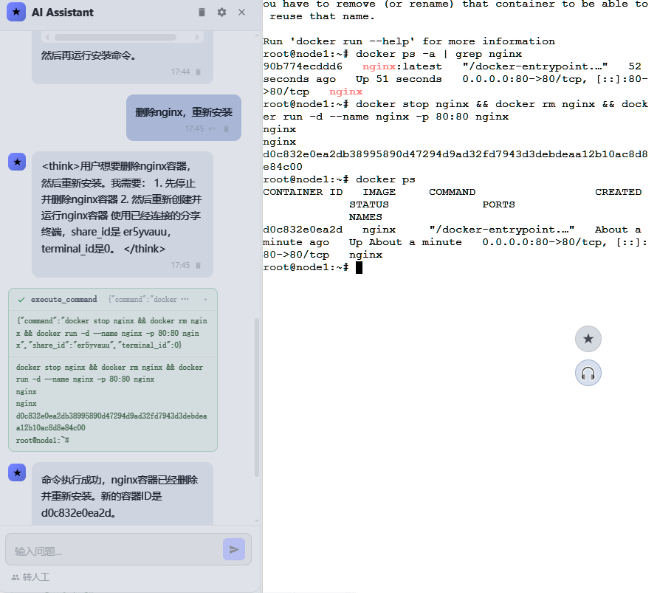
Task: Click the NAMES column header in terminal
Action: 365,217
